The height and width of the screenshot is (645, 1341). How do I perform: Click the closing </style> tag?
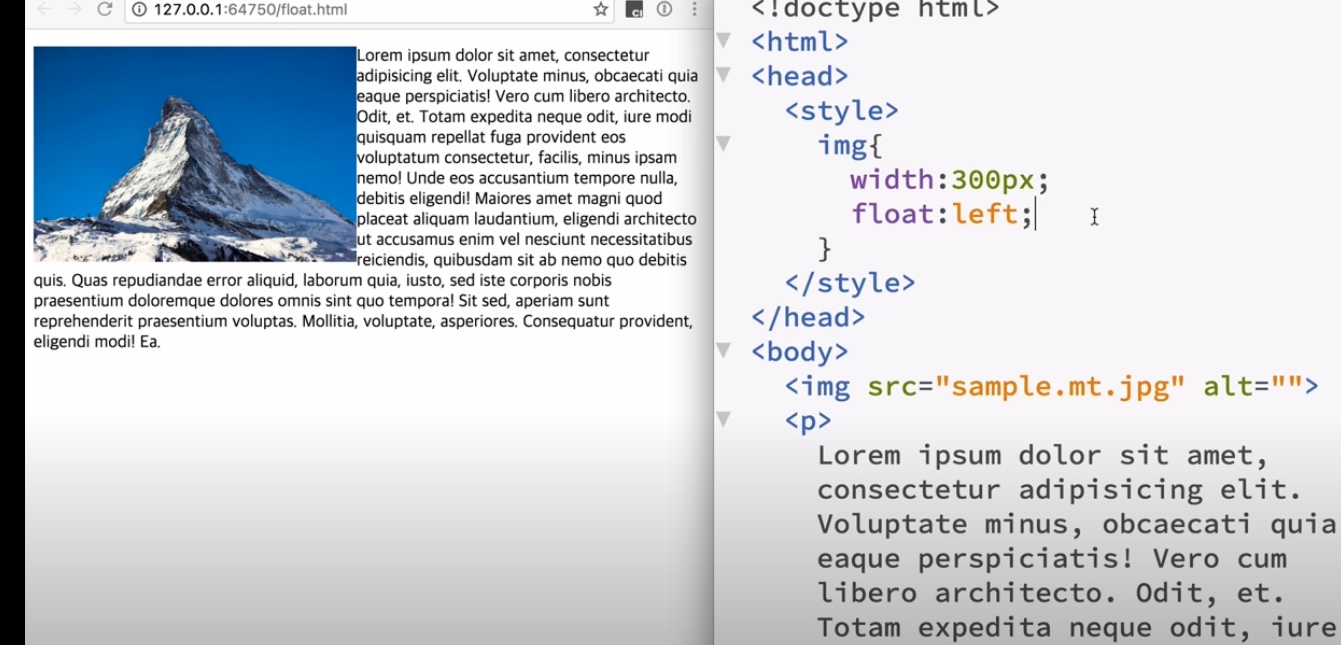coord(850,283)
